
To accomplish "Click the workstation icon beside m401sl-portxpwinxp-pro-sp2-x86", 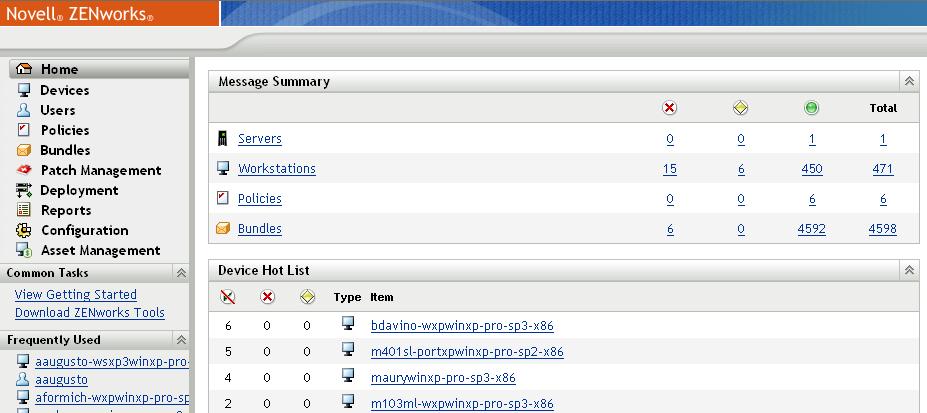I will tap(348, 350).
